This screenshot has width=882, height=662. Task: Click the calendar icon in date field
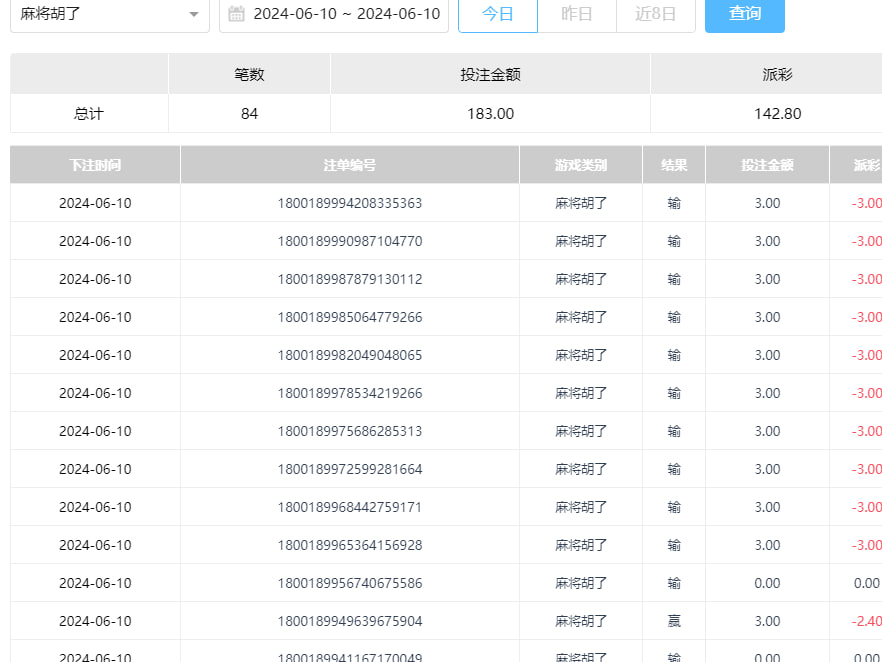click(237, 14)
